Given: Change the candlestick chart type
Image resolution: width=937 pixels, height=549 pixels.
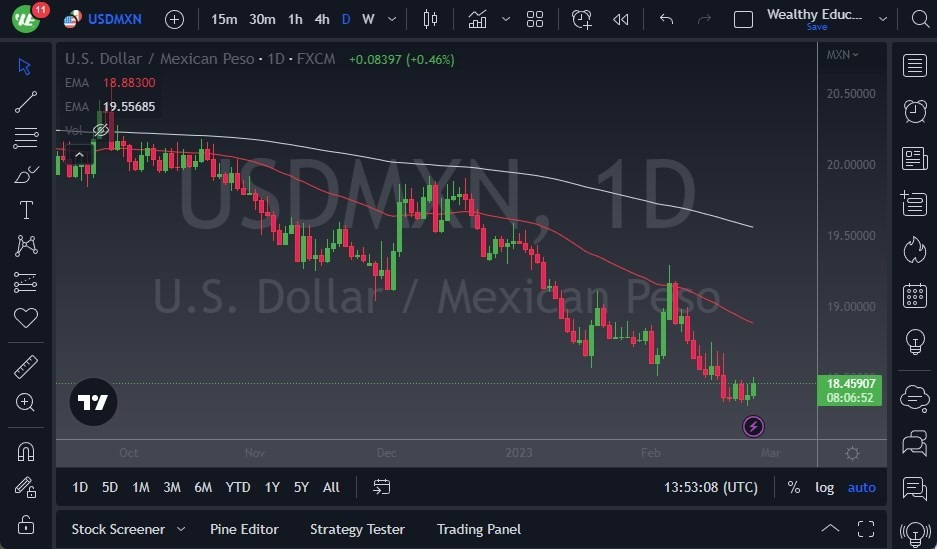Looking at the screenshot, I should [x=430, y=20].
